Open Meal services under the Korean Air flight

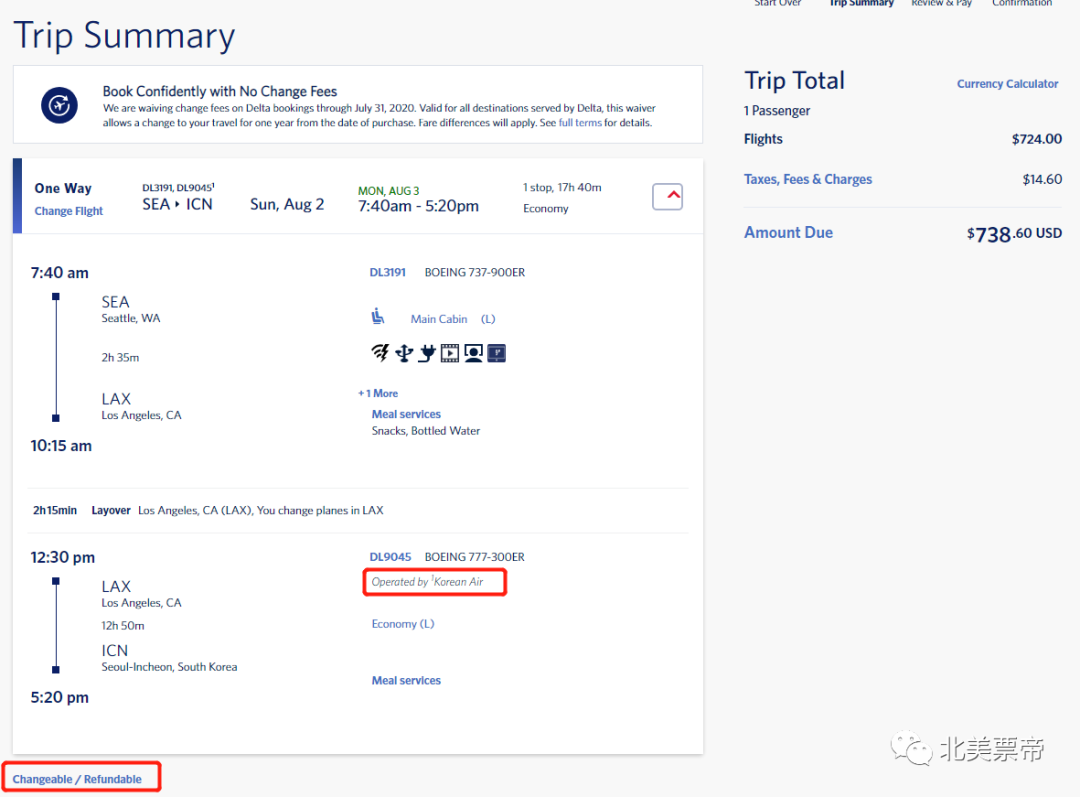click(x=406, y=680)
